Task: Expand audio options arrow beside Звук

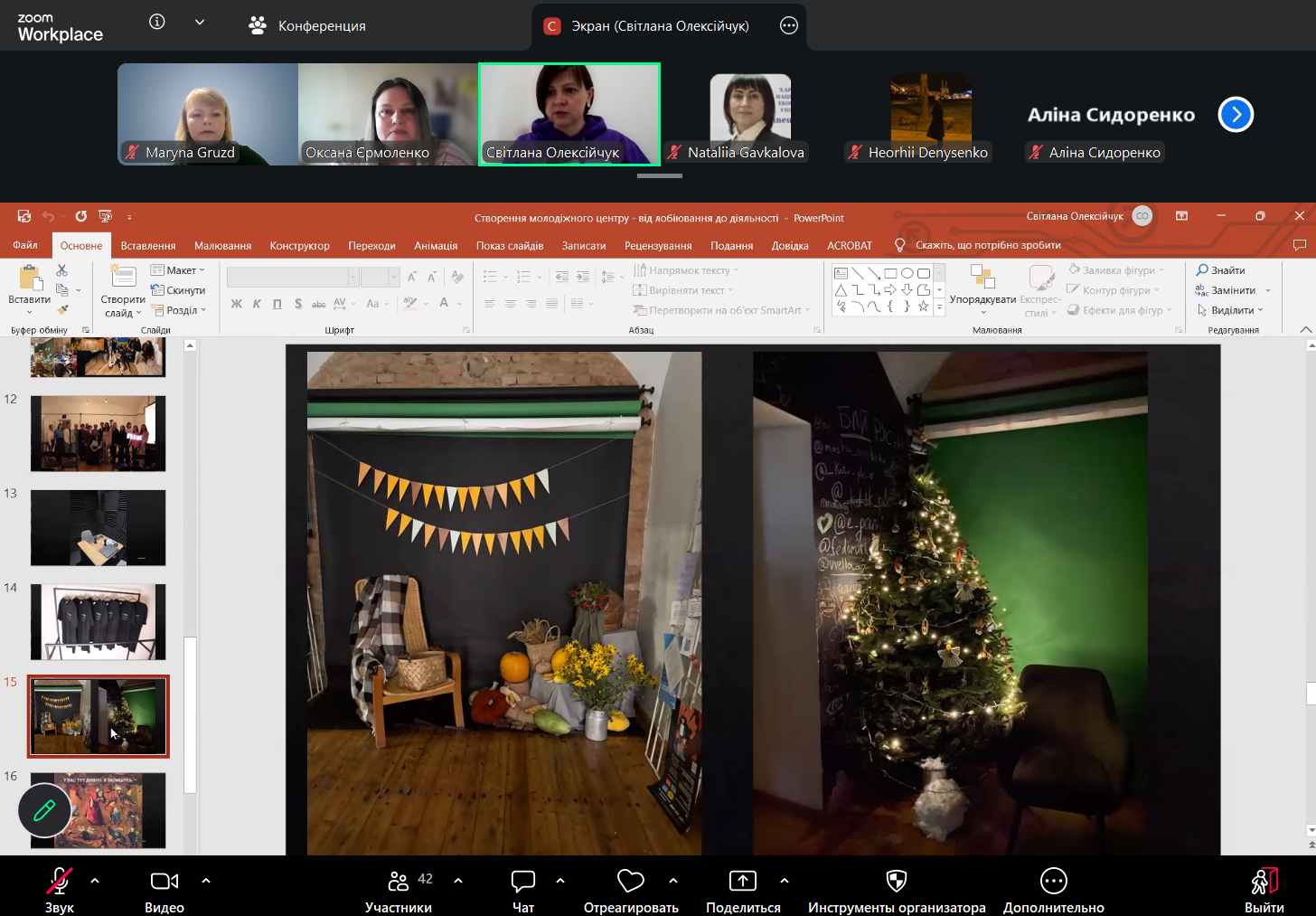Action: [95, 880]
